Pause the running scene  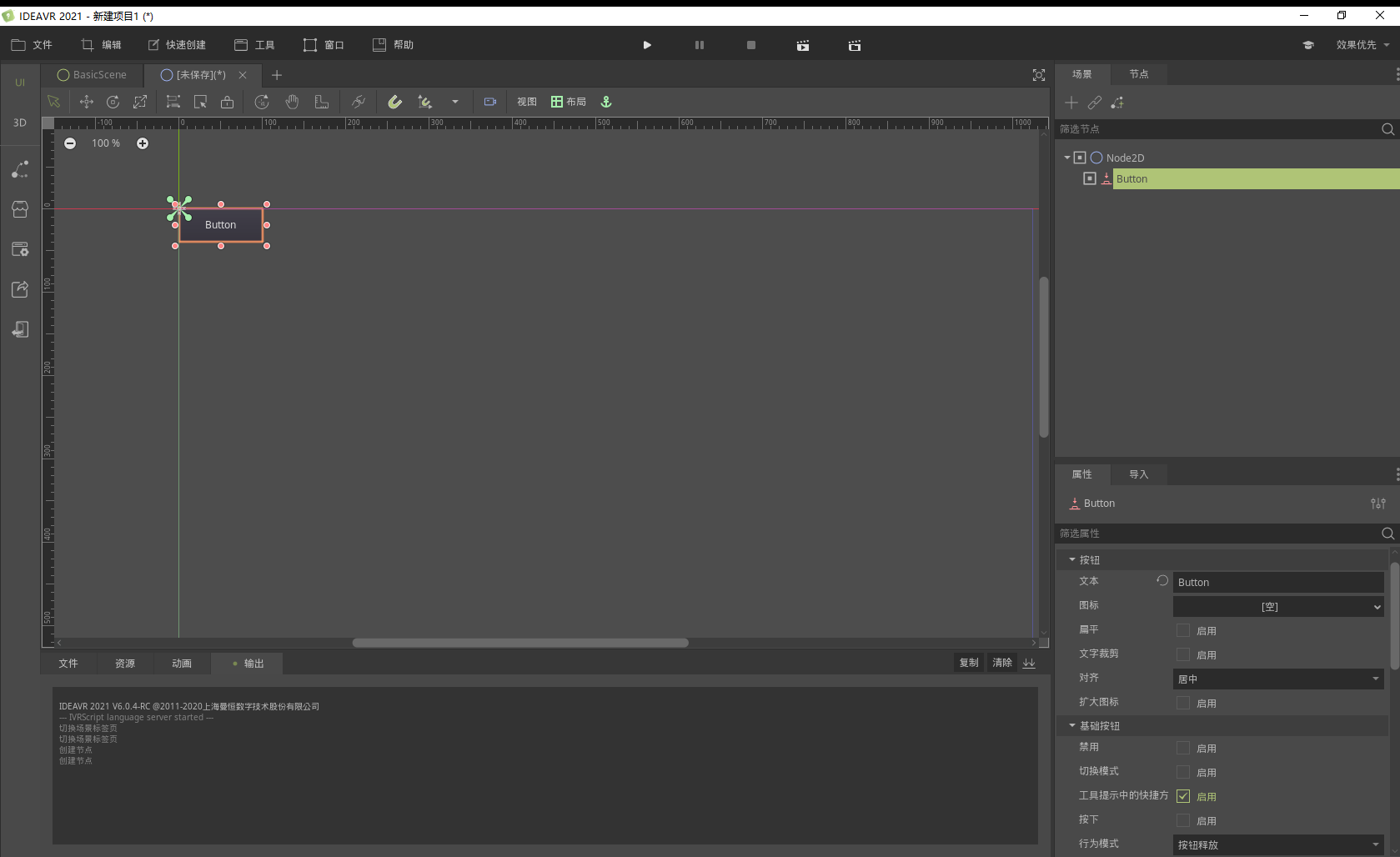700,45
